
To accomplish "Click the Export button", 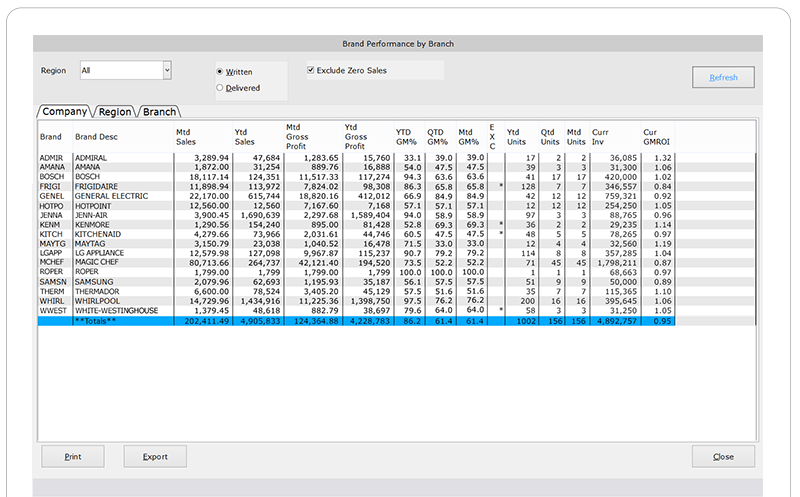I will (x=155, y=457).
